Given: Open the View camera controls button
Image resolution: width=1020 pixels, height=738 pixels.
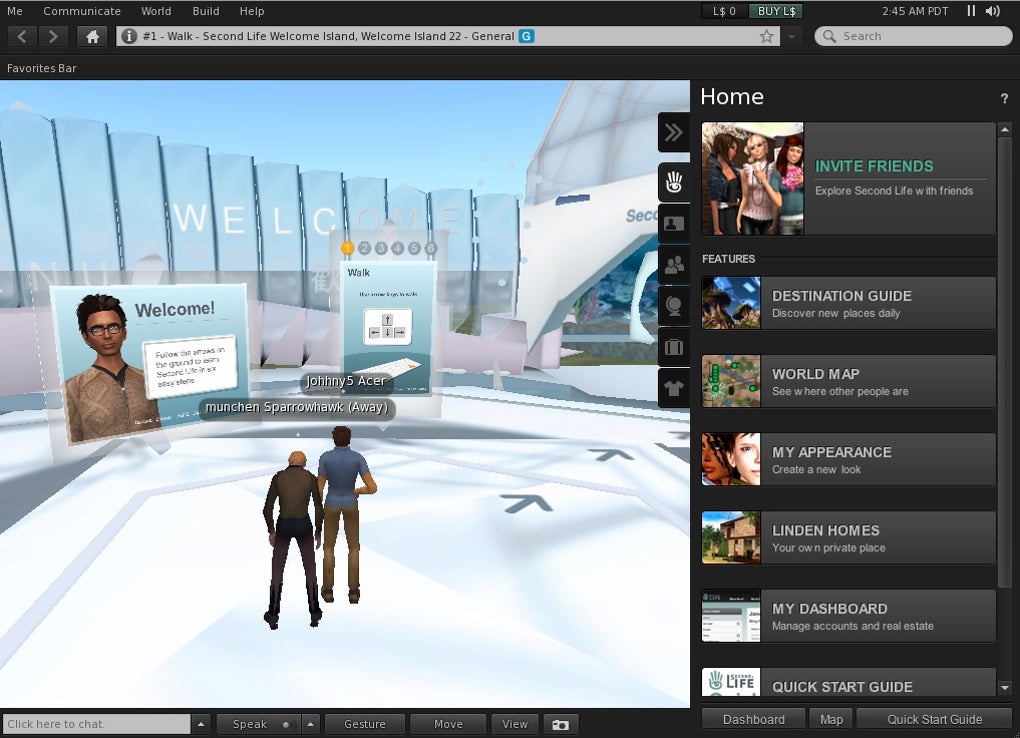Looking at the screenshot, I should (x=515, y=724).
